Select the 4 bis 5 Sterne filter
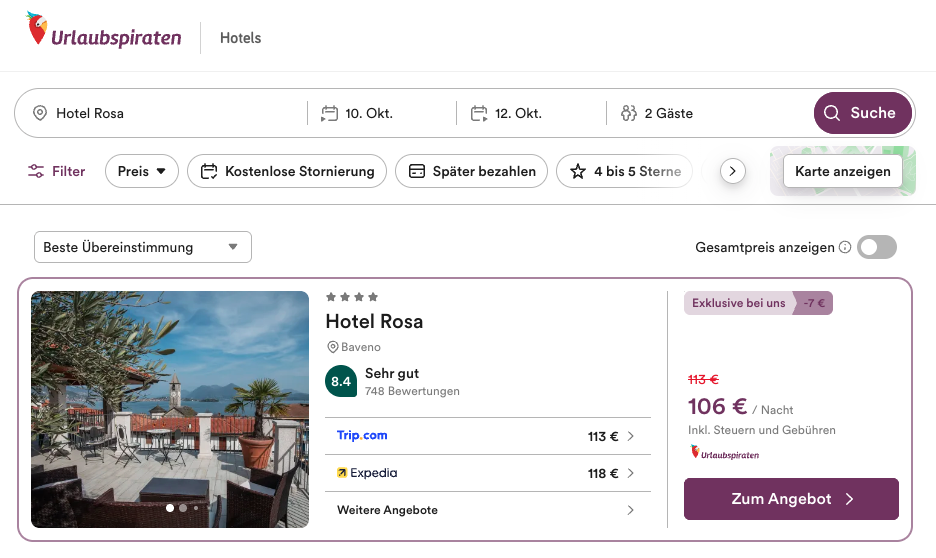This screenshot has height=558, width=936. point(625,171)
